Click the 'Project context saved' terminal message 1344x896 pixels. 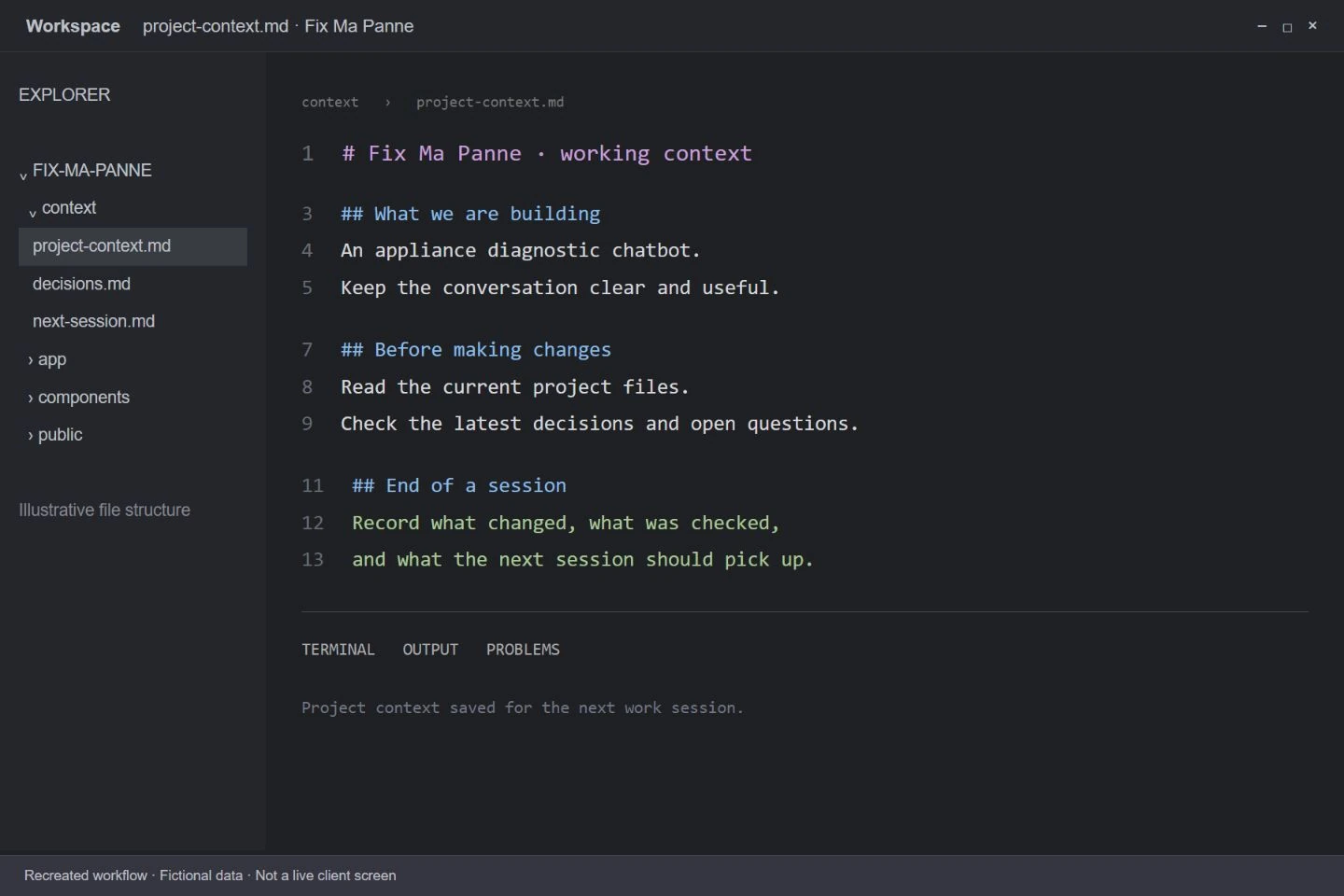point(523,707)
